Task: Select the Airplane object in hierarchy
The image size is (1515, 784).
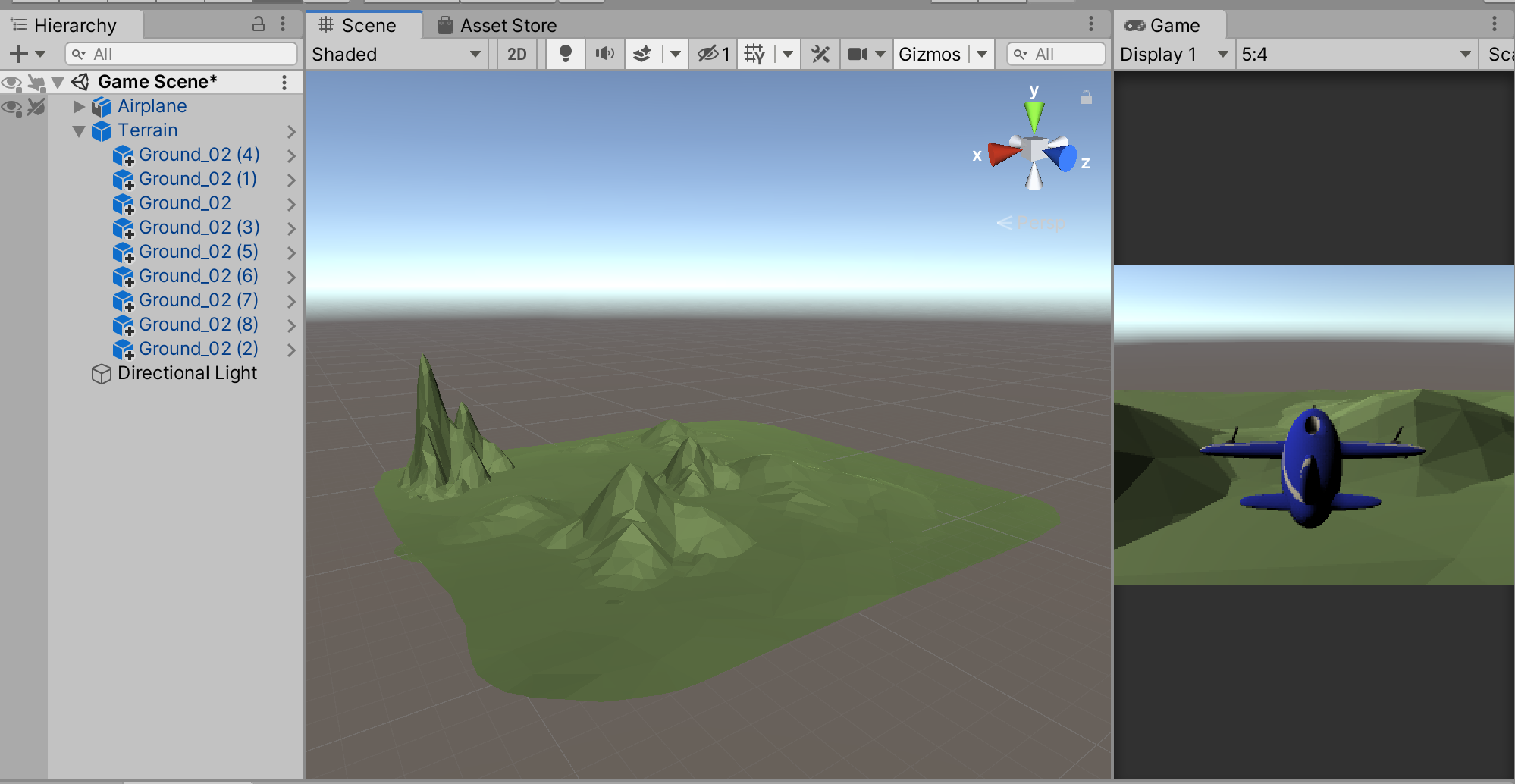Action: coord(152,106)
